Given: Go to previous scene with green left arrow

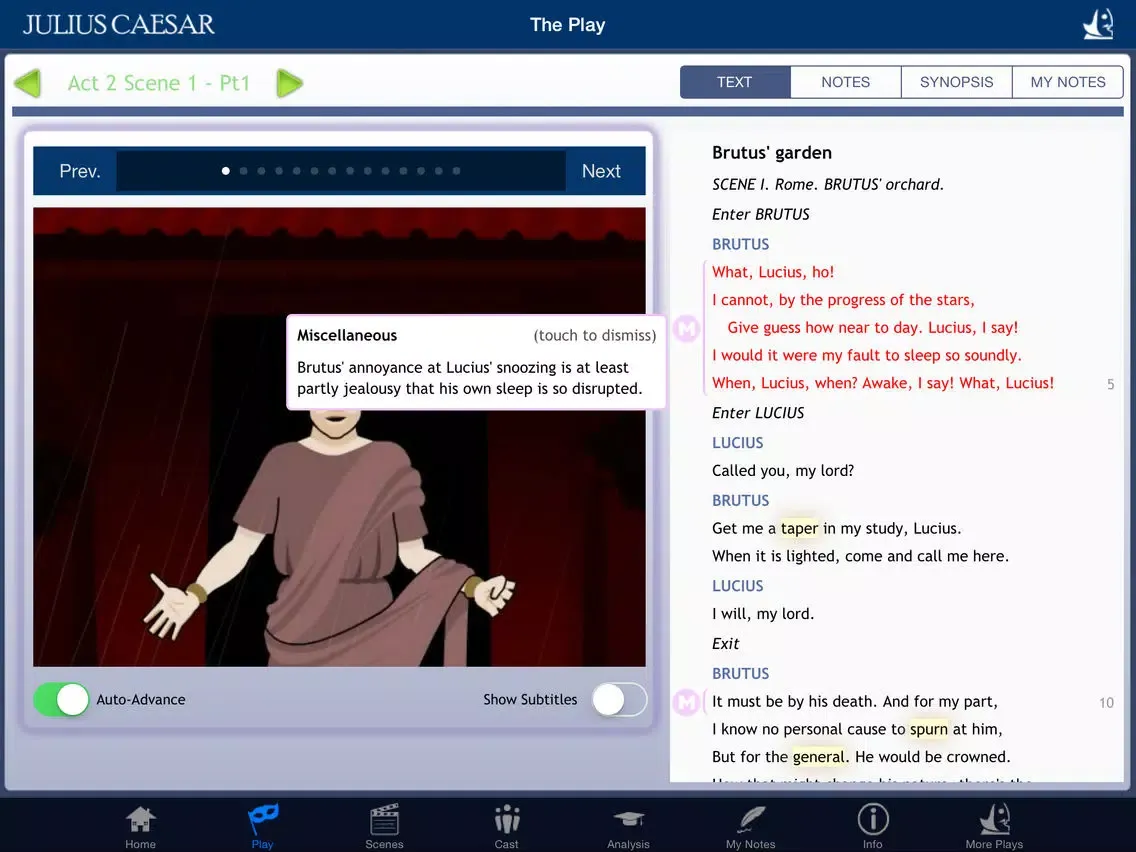Looking at the screenshot, I should [x=28, y=83].
